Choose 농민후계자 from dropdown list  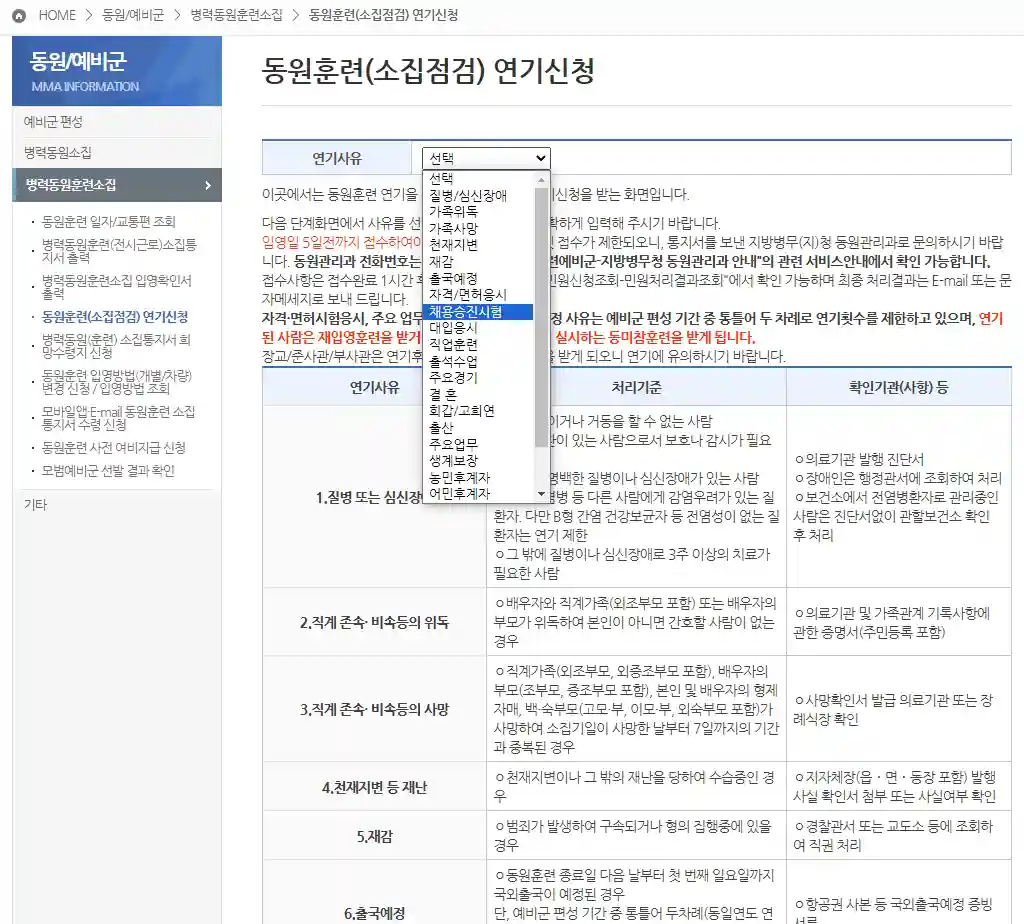pyautogui.click(x=478, y=477)
